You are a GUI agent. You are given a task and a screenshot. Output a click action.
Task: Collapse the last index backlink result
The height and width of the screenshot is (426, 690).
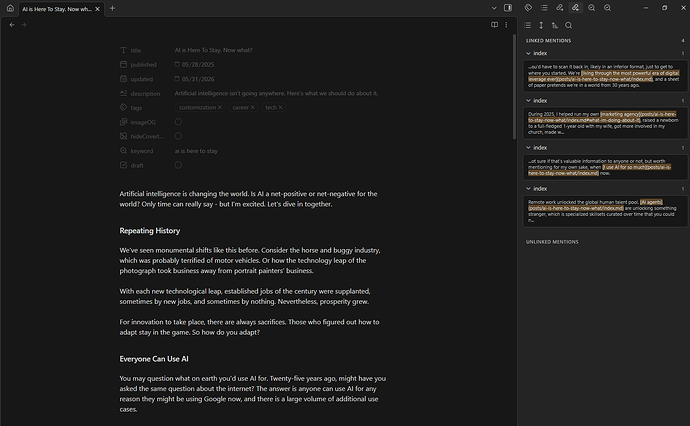pyautogui.click(x=529, y=189)
